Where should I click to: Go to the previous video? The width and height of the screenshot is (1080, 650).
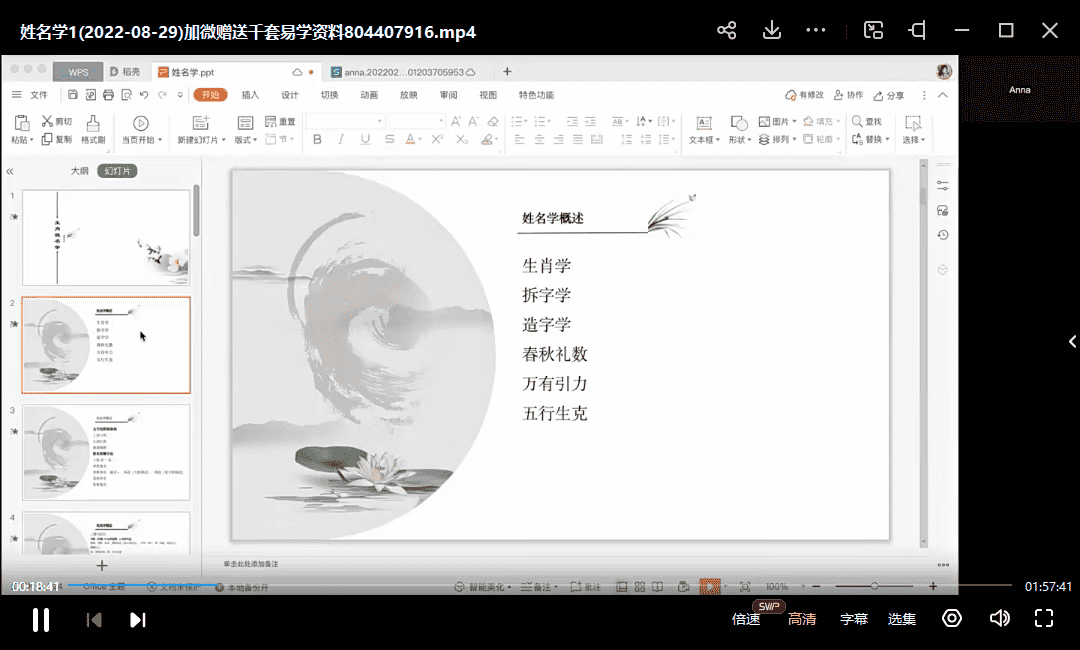tap(94, 620)
